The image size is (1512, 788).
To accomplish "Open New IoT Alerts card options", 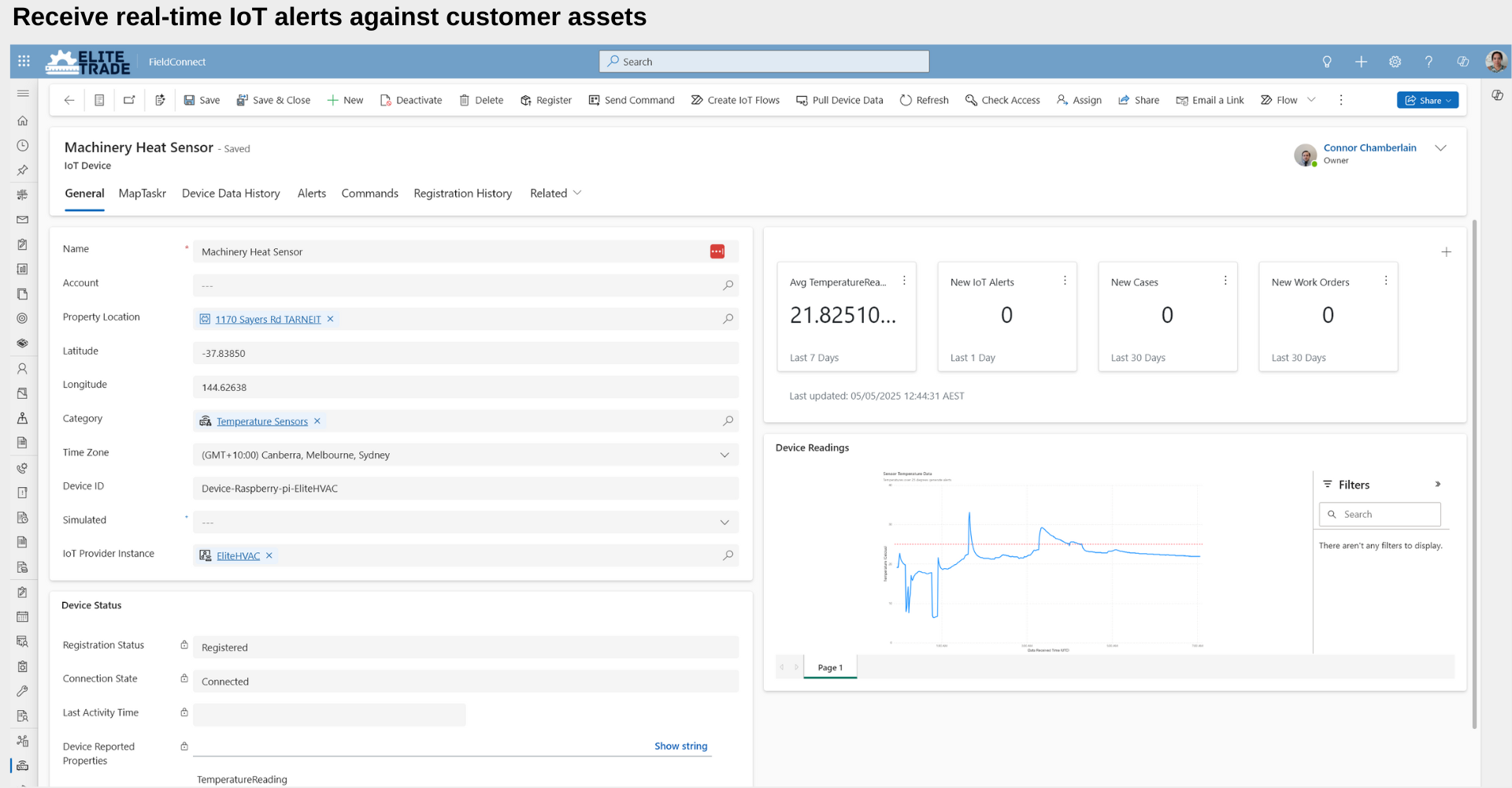I will click(1065, 281).
